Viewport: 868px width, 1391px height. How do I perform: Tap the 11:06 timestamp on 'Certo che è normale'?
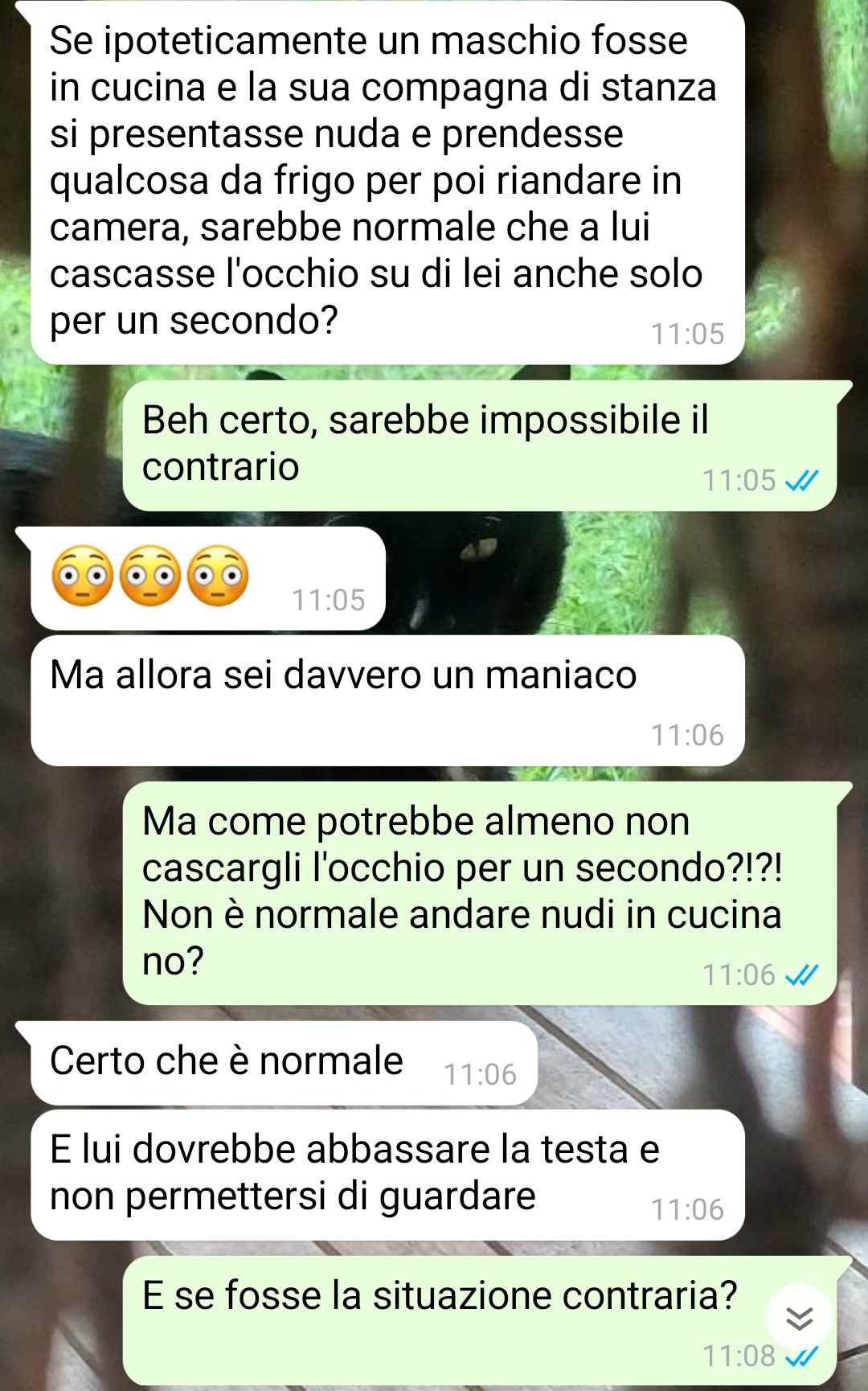(480, 1074)
